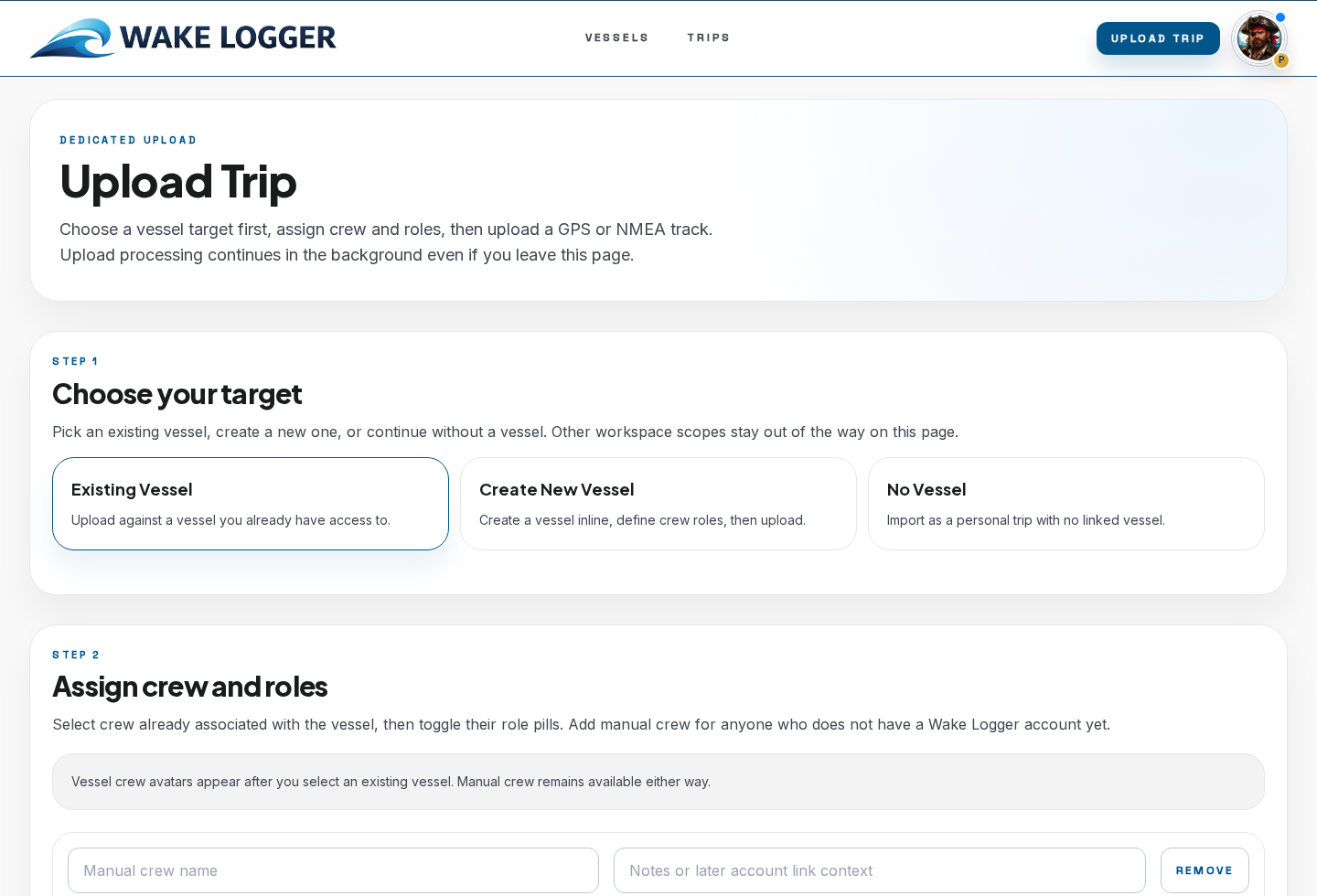This screenshot has height=896, width=1317.
Task: Click the Wake Logger wave logo icon
Action: [x=72, y=38]
